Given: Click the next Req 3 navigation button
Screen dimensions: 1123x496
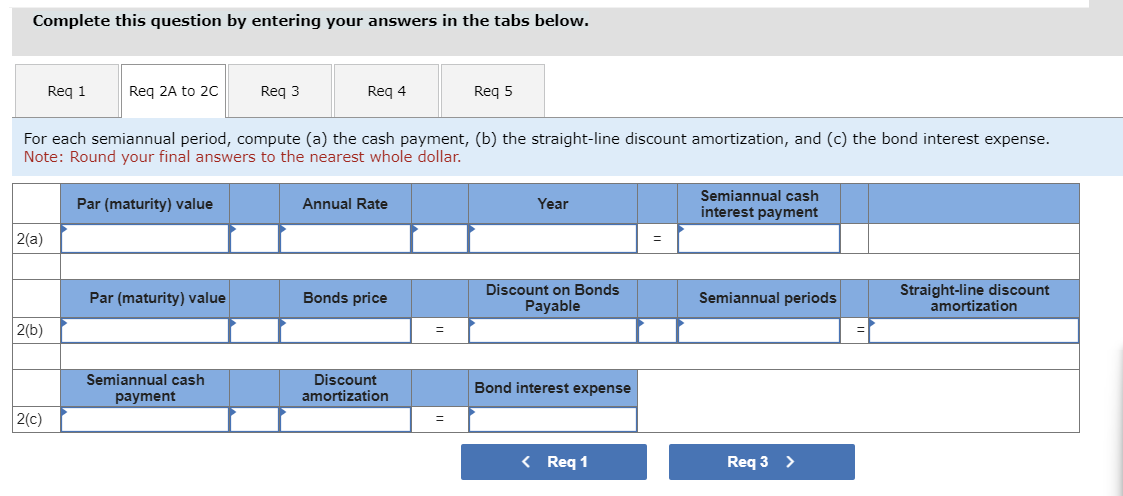Looking at the screenshot, I should tap(761, 462).
